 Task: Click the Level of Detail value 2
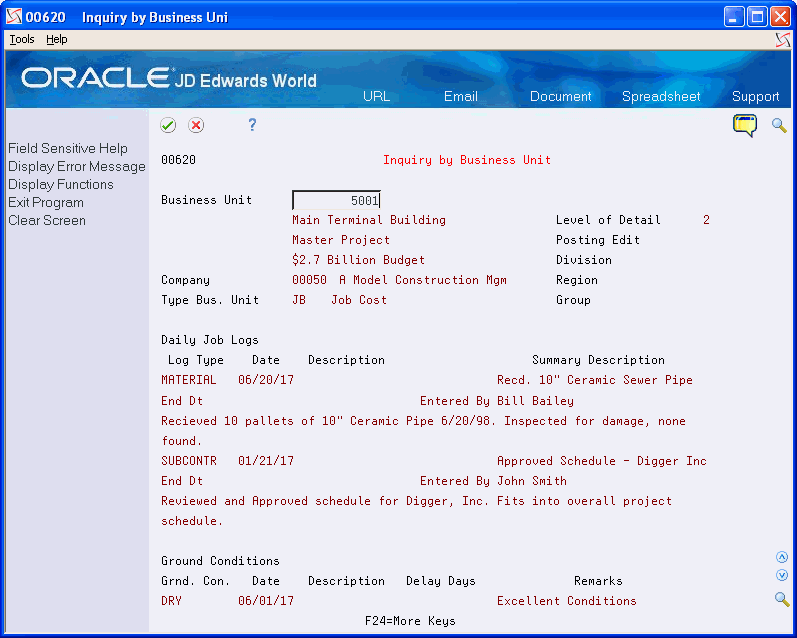tap(706, 220)
